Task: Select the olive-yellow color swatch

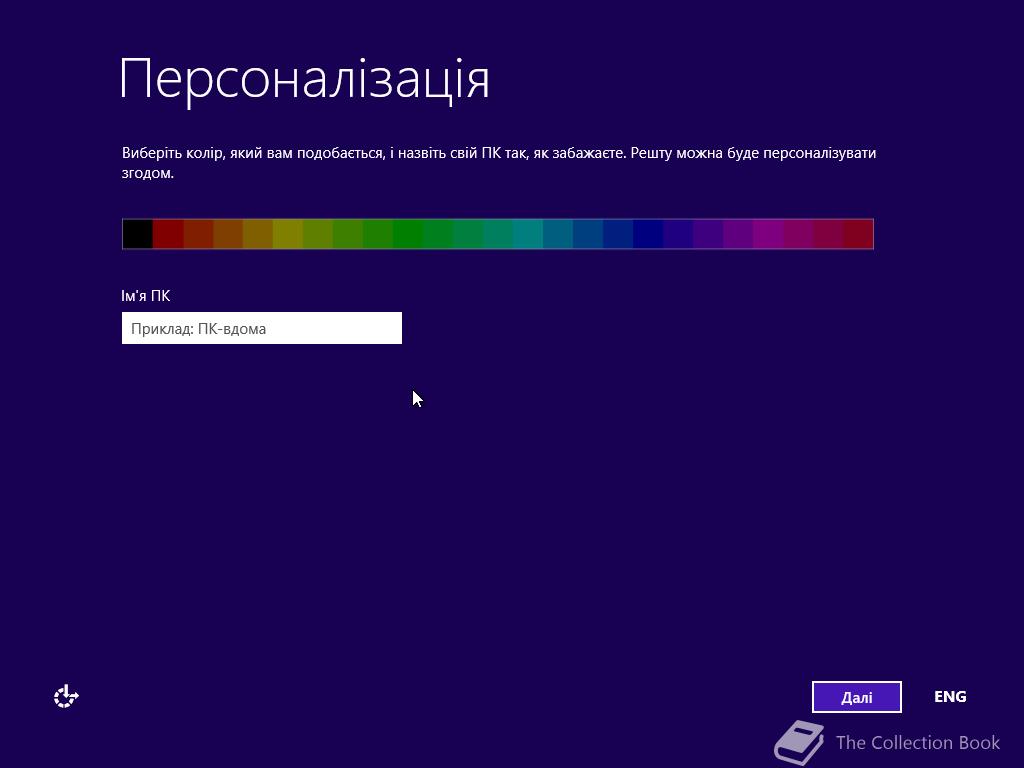Action: (x=288, y=234)
